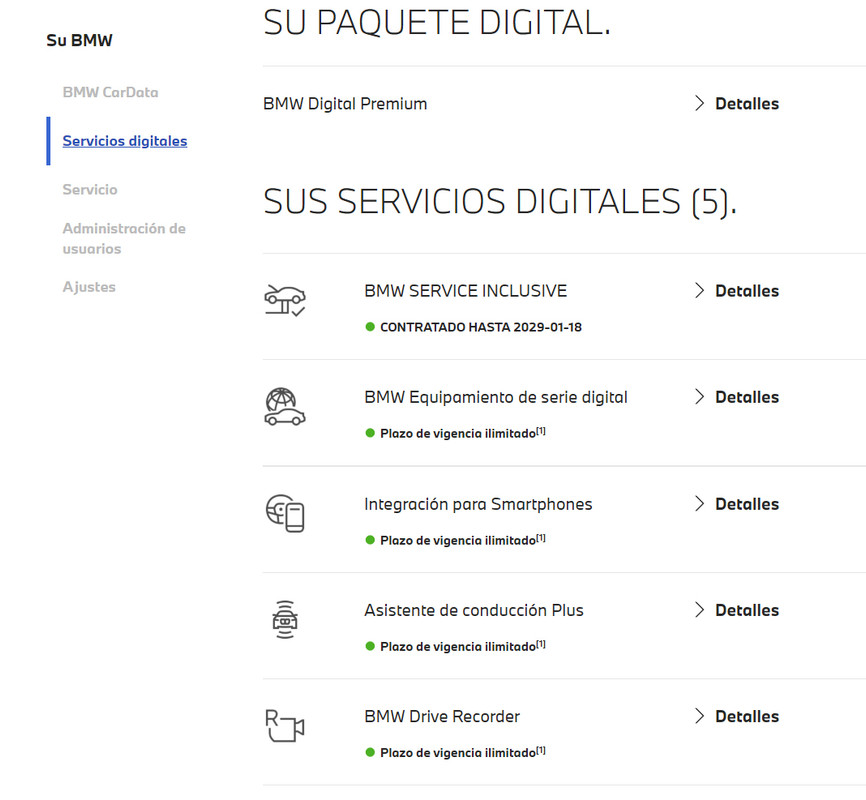Click Plazo de vigencia ilimitado under Asistente de conducción Plus
The height and width of the screenshot is (800, 866).
tap(458, 646)
